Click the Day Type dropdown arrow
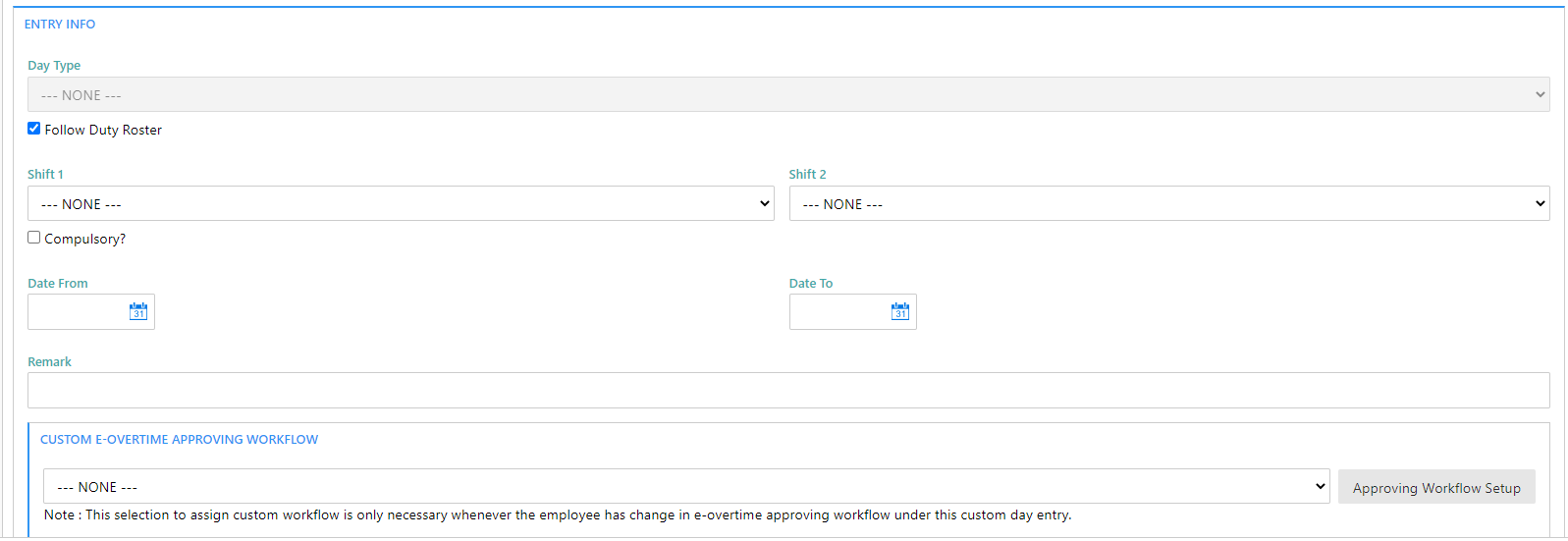The image size is (1568, 541). 1541,94
